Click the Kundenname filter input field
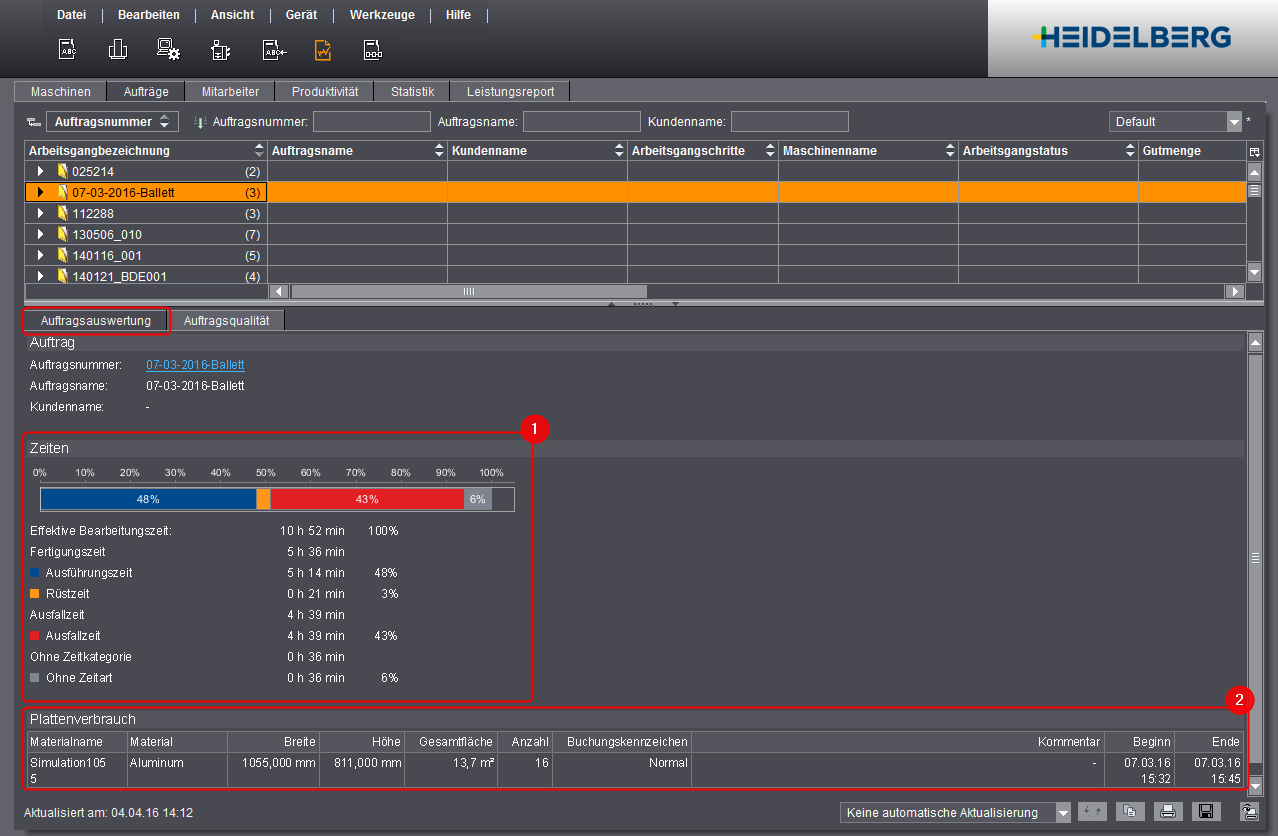The image size is (1278, 836). [789, 121]
